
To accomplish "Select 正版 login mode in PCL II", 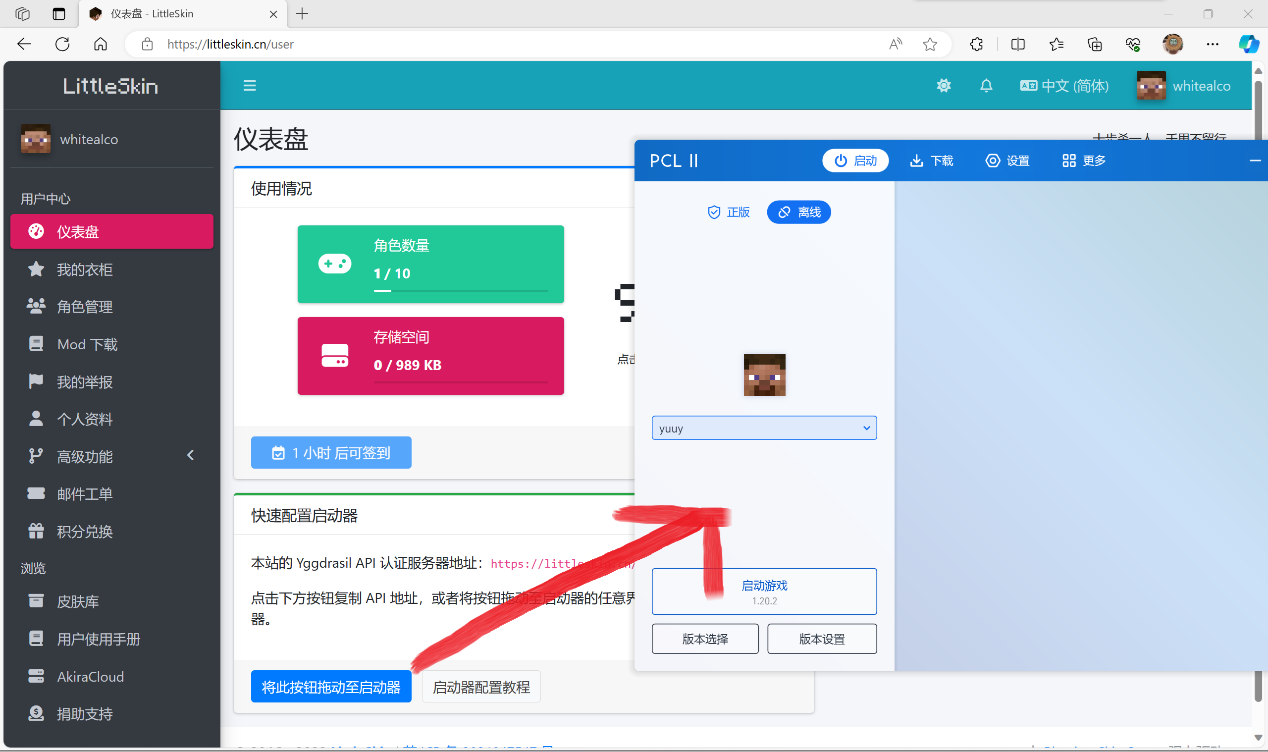I will (x=729, y=212).
